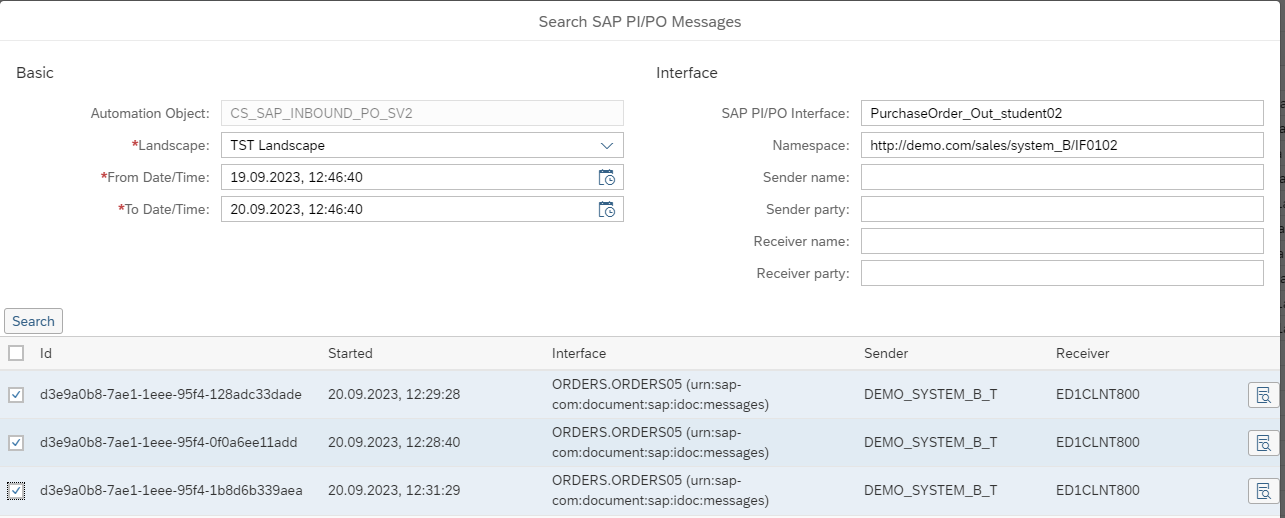The image size is (1285, 518).
Task: Open calendar picker for From Date/Time
Action: coord(606,178)
